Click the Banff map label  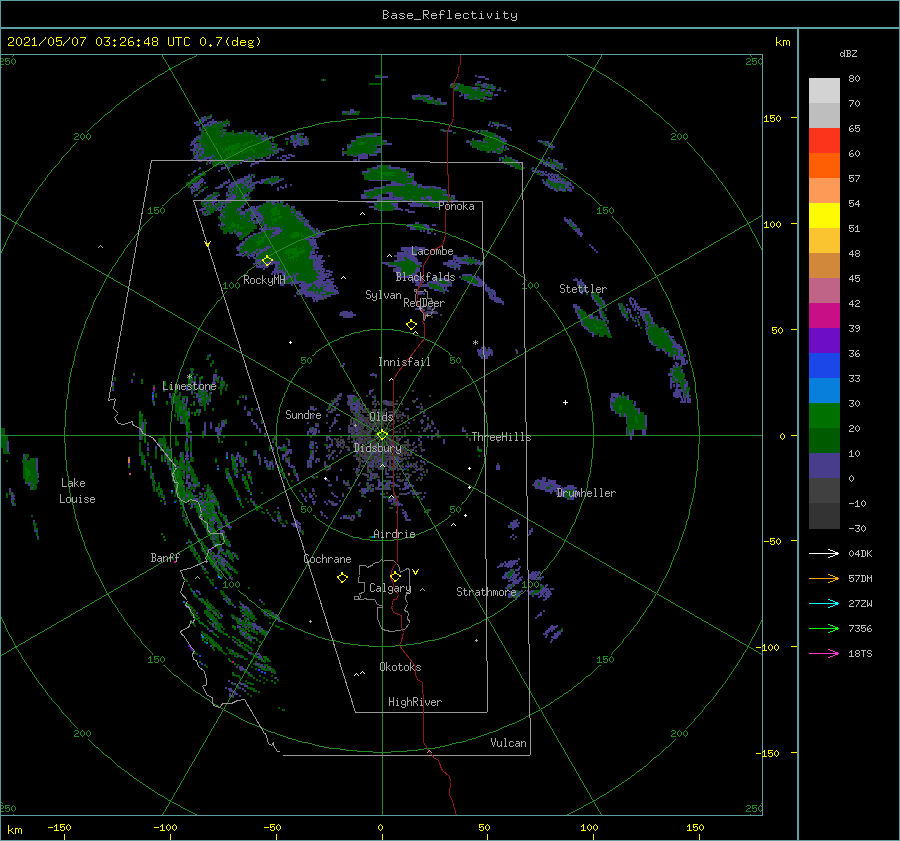[165, 557]
